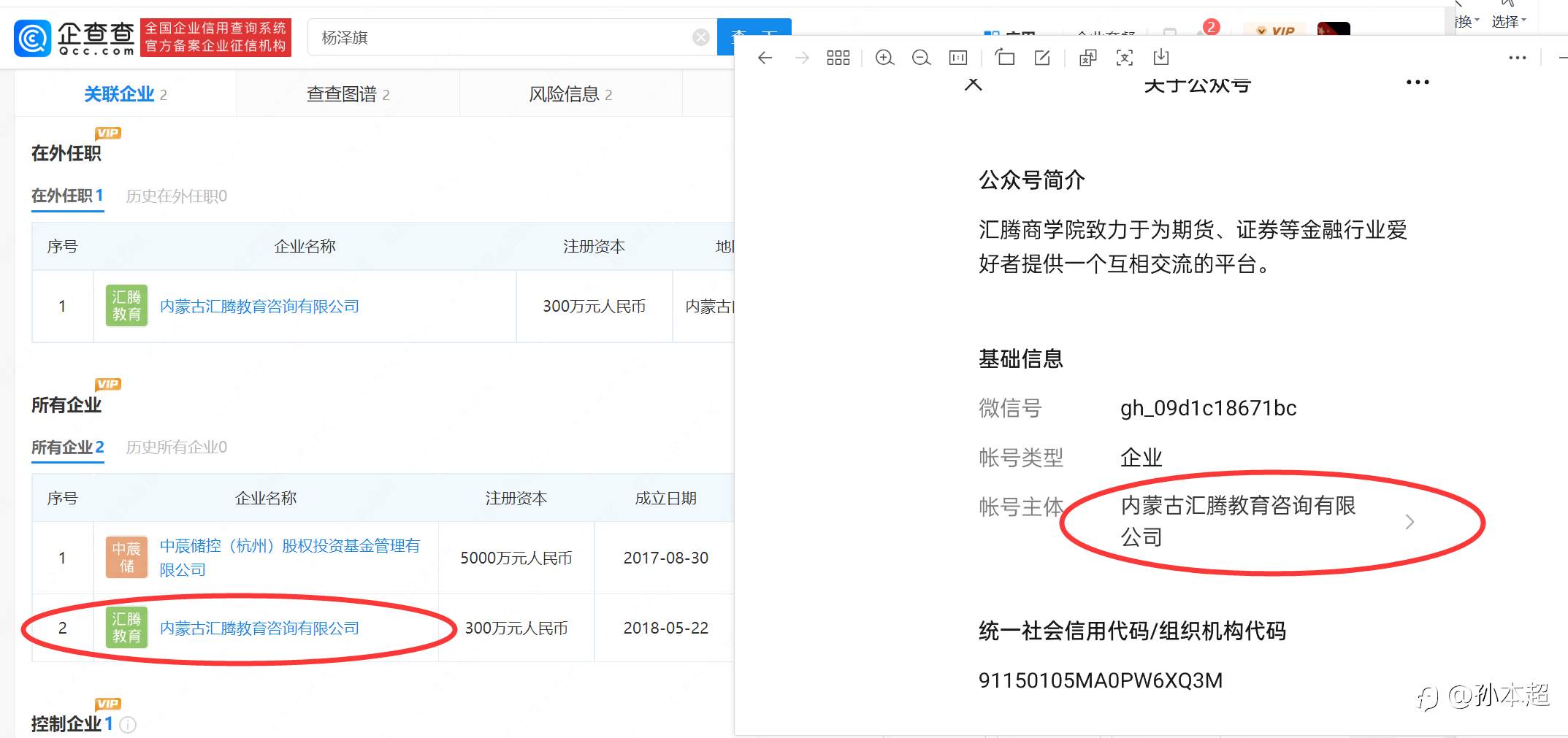Select the 历史在外任职0 sub-tab
Screen dimensions: 1568x738
(177, 196)
